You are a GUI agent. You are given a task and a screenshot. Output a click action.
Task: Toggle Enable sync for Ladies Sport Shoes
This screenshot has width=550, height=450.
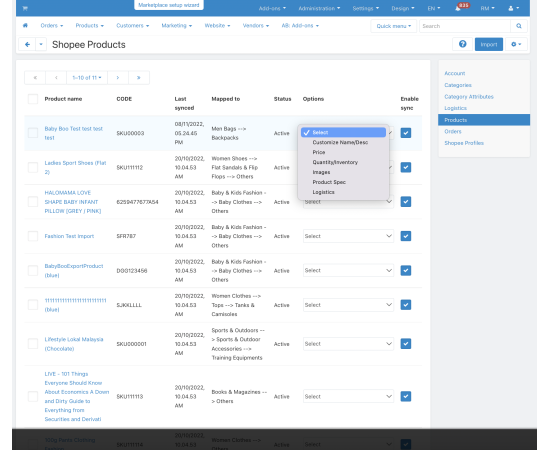406,167
